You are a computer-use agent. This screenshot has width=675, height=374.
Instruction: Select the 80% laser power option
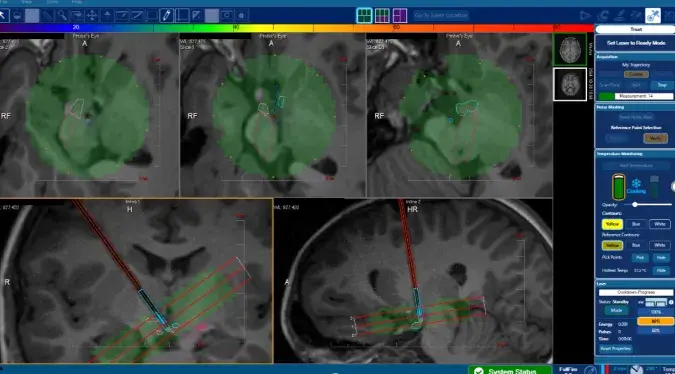pyautogui.click(x=655, y=321)
